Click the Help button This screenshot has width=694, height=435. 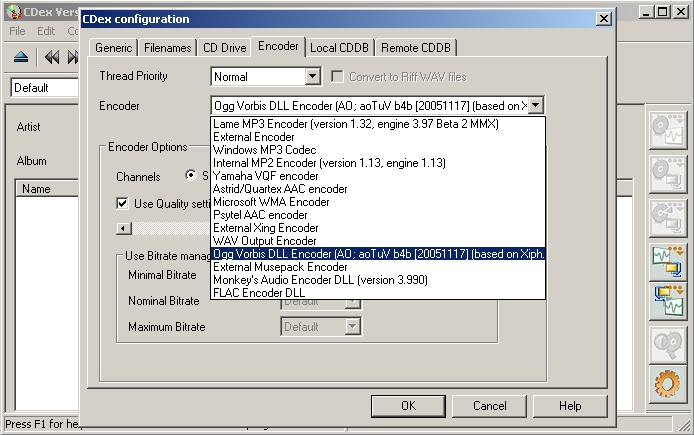coord(570,406)
